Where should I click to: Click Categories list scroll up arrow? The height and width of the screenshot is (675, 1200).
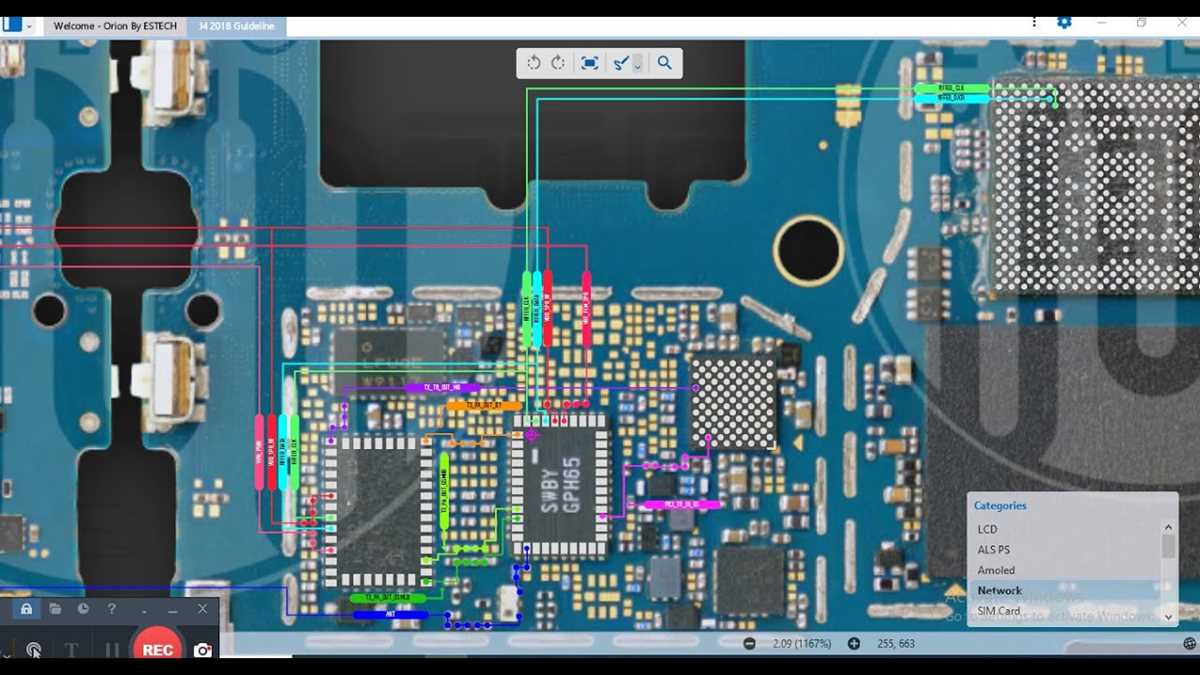coord(1168,527)
